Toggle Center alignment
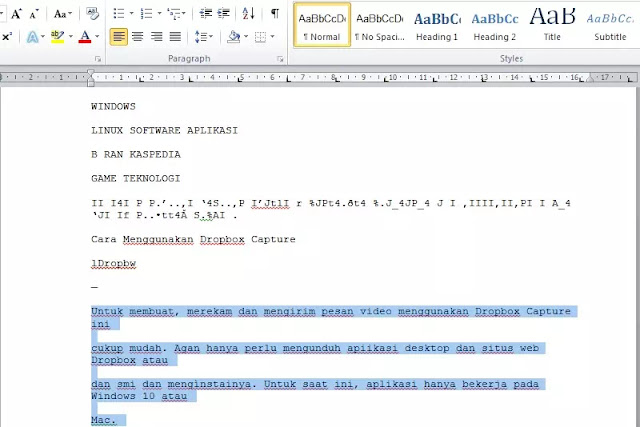 pyautogui.click(x=138, y=37)
